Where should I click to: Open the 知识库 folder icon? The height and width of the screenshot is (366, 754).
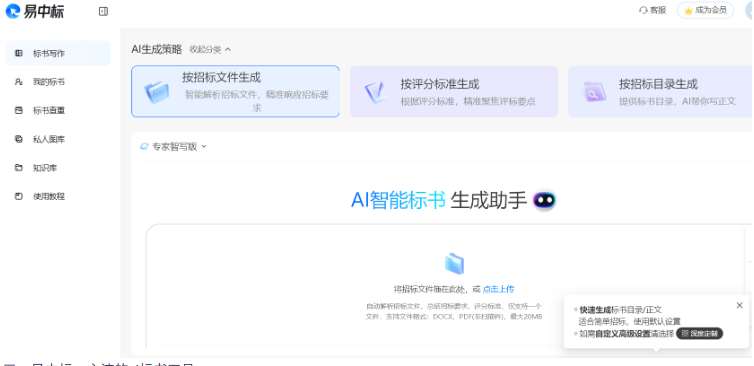(x=19, y=168)
